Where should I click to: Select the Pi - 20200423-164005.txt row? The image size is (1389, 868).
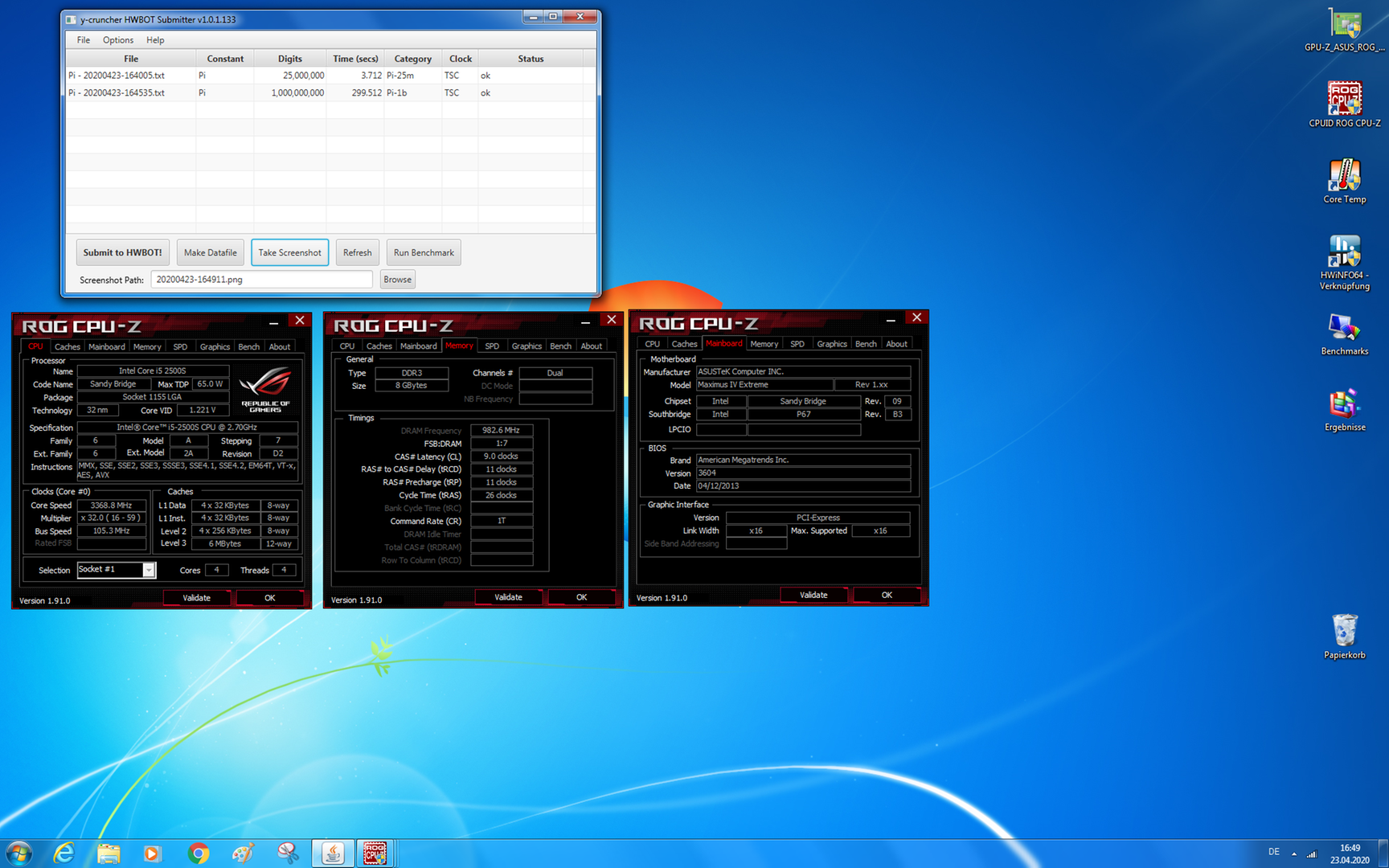(330, 76)
